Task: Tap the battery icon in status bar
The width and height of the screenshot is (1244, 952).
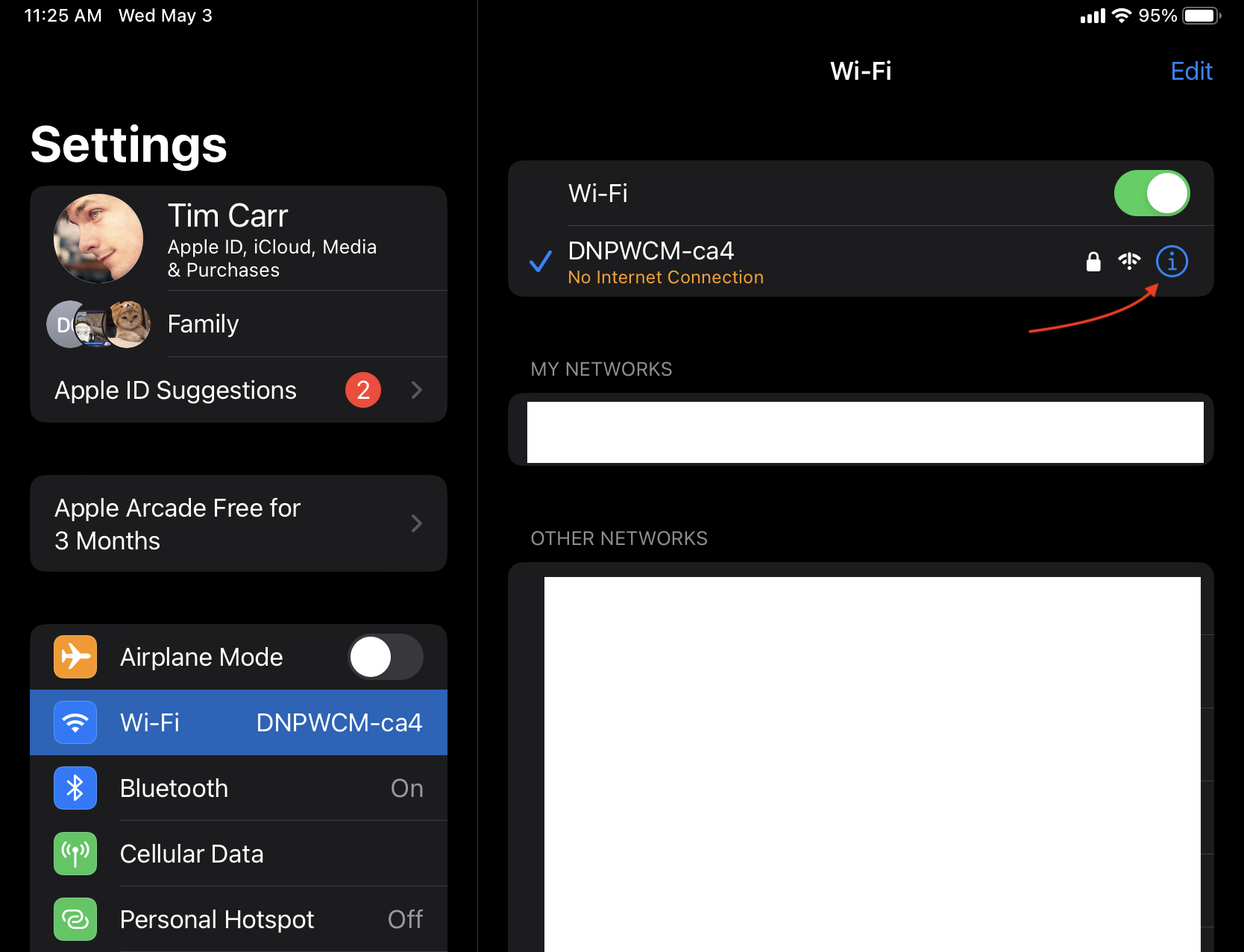Action: [x=1201, y=16]
